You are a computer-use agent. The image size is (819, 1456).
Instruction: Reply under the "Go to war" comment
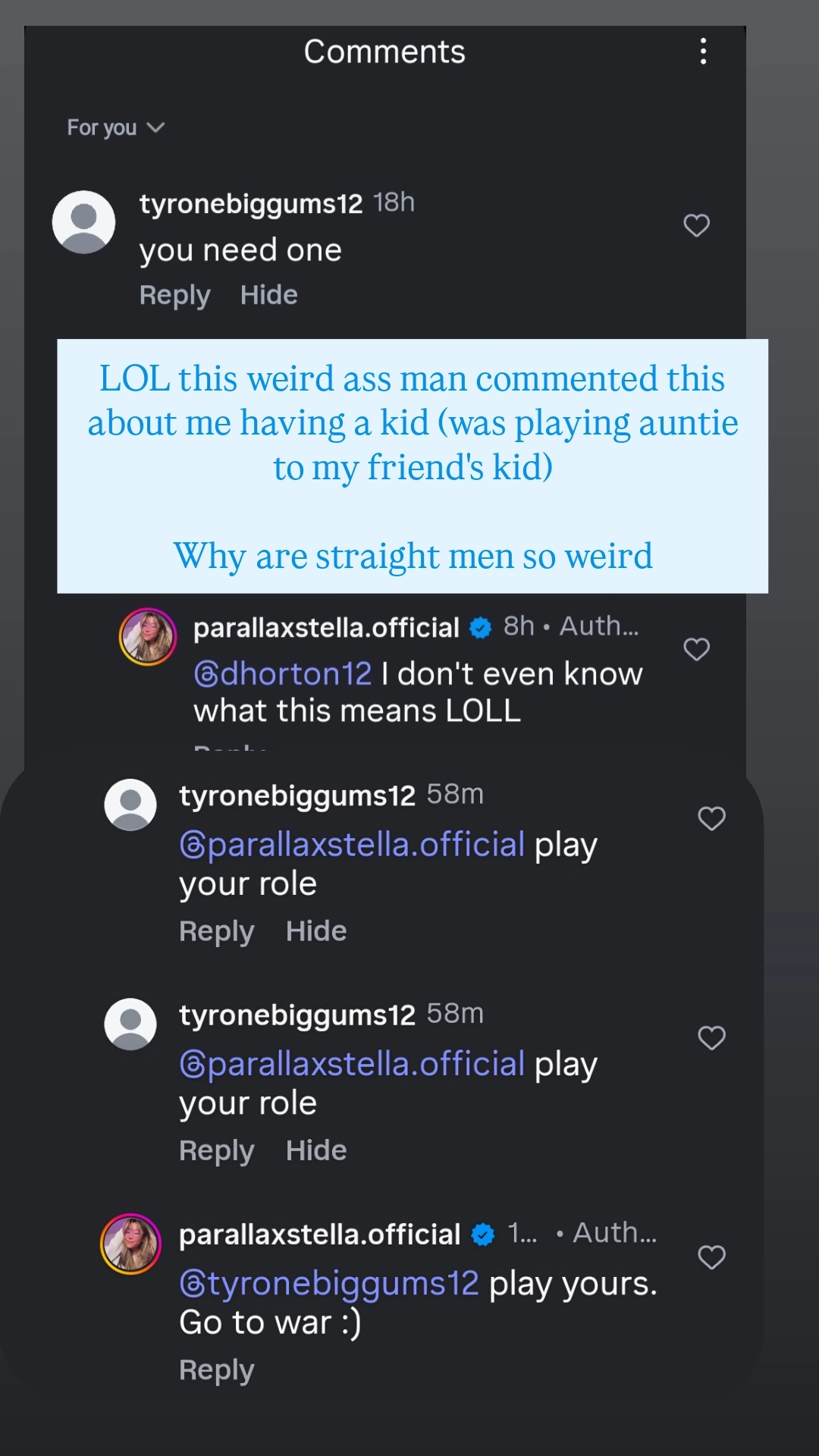216,1370
